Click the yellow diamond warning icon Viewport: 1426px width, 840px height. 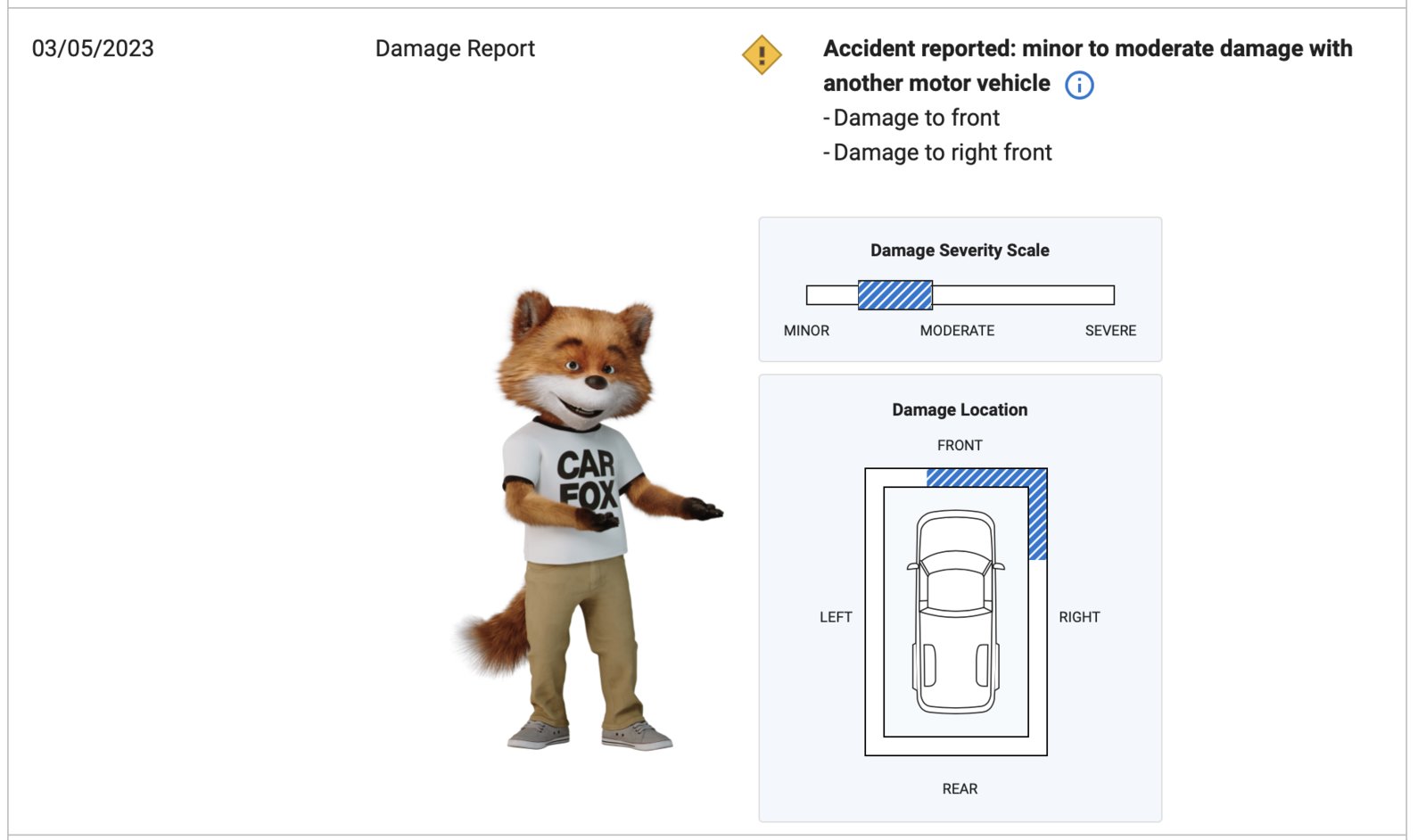click(x=762, y=55)
